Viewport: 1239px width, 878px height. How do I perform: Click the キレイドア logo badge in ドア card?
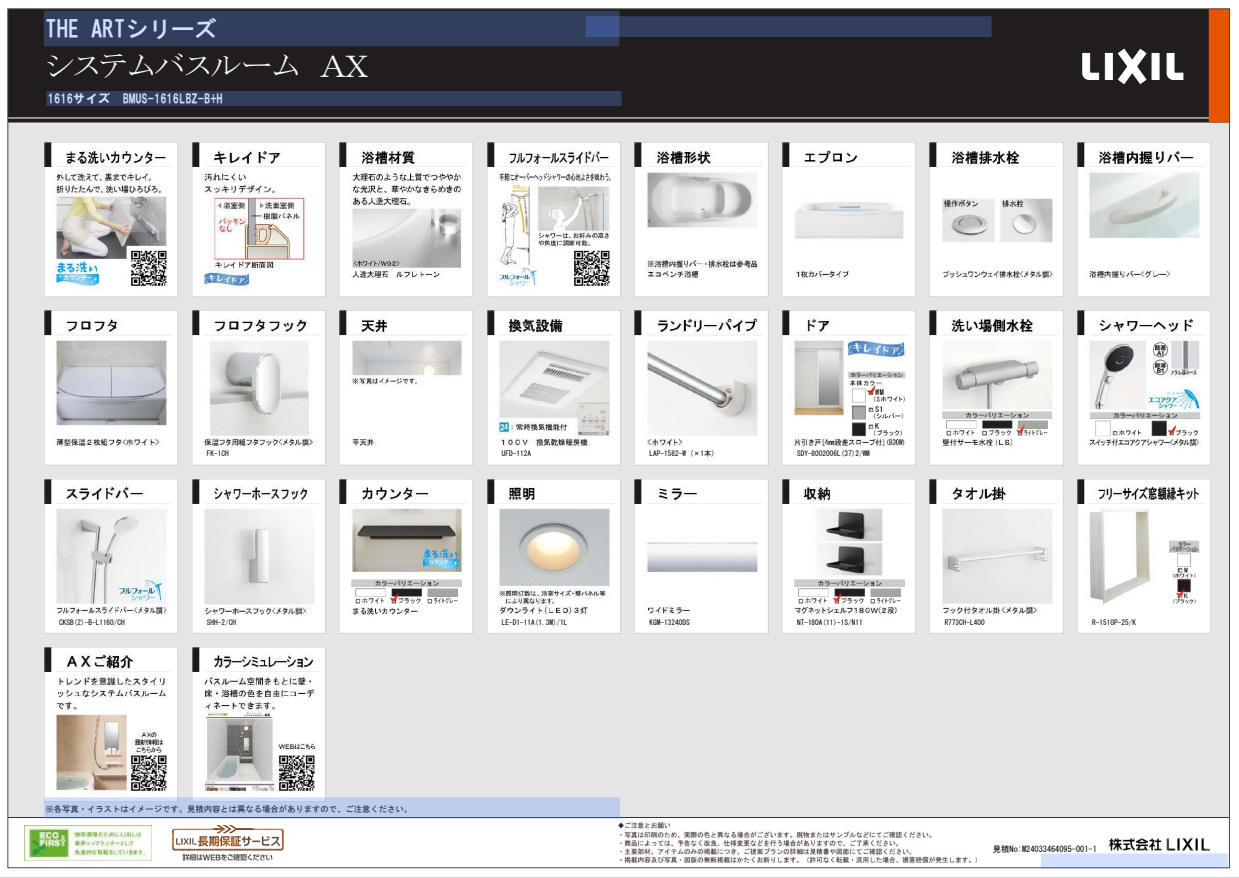pyautogui.click(x=876, y=349)
